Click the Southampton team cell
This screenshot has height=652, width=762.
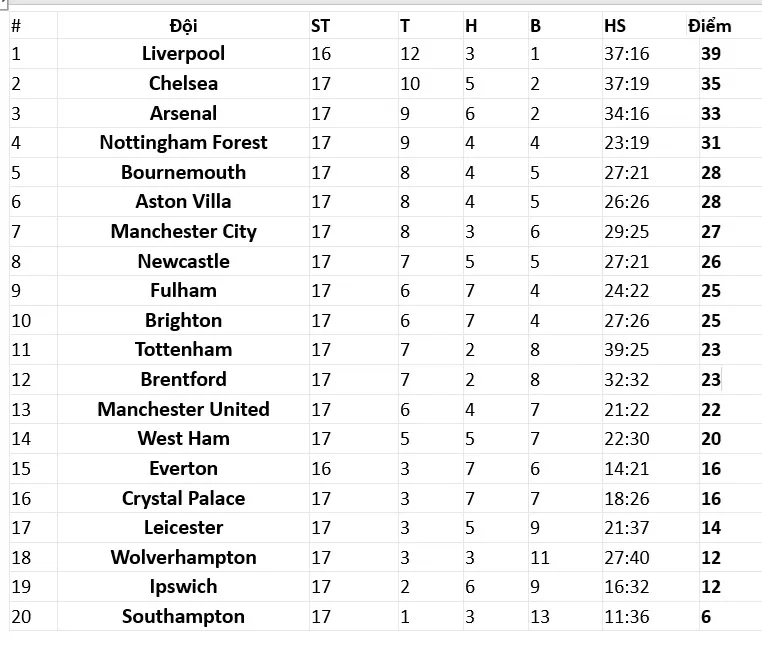point(183,617)
